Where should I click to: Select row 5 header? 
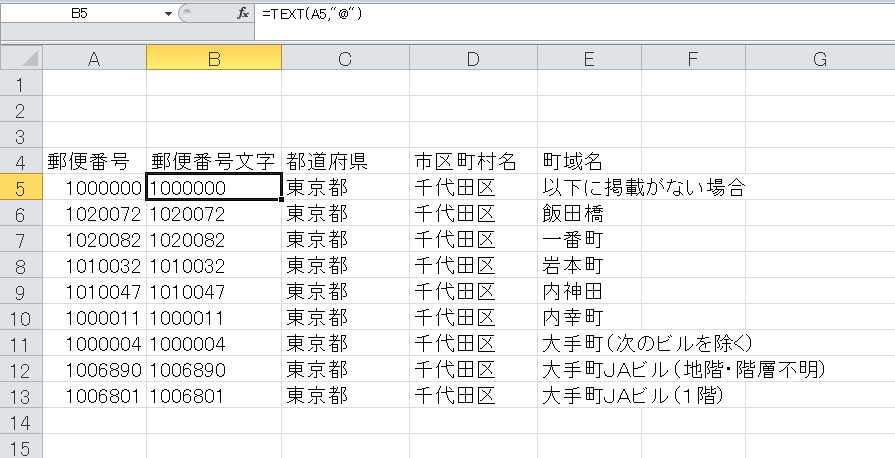[x=21, y=187]
